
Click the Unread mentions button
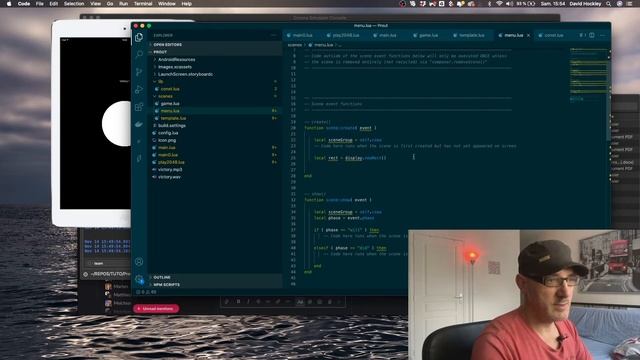pos(156,309)
